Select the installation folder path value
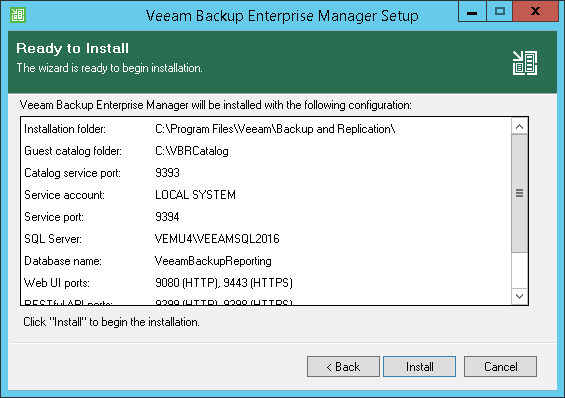Viewport: 565px width, 398px height. pos(275,129)
